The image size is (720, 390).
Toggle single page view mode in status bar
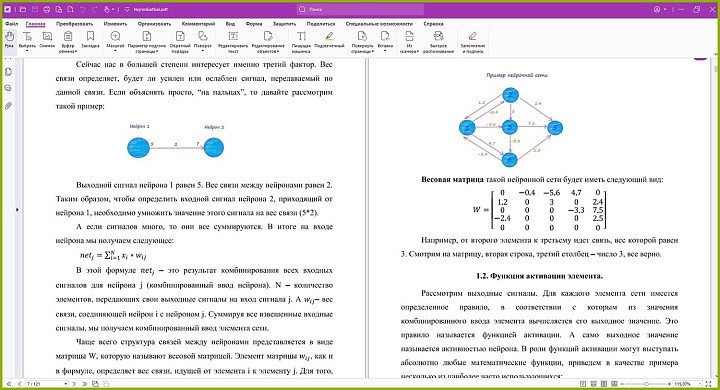pyautogui.click(x=583, y=384)
